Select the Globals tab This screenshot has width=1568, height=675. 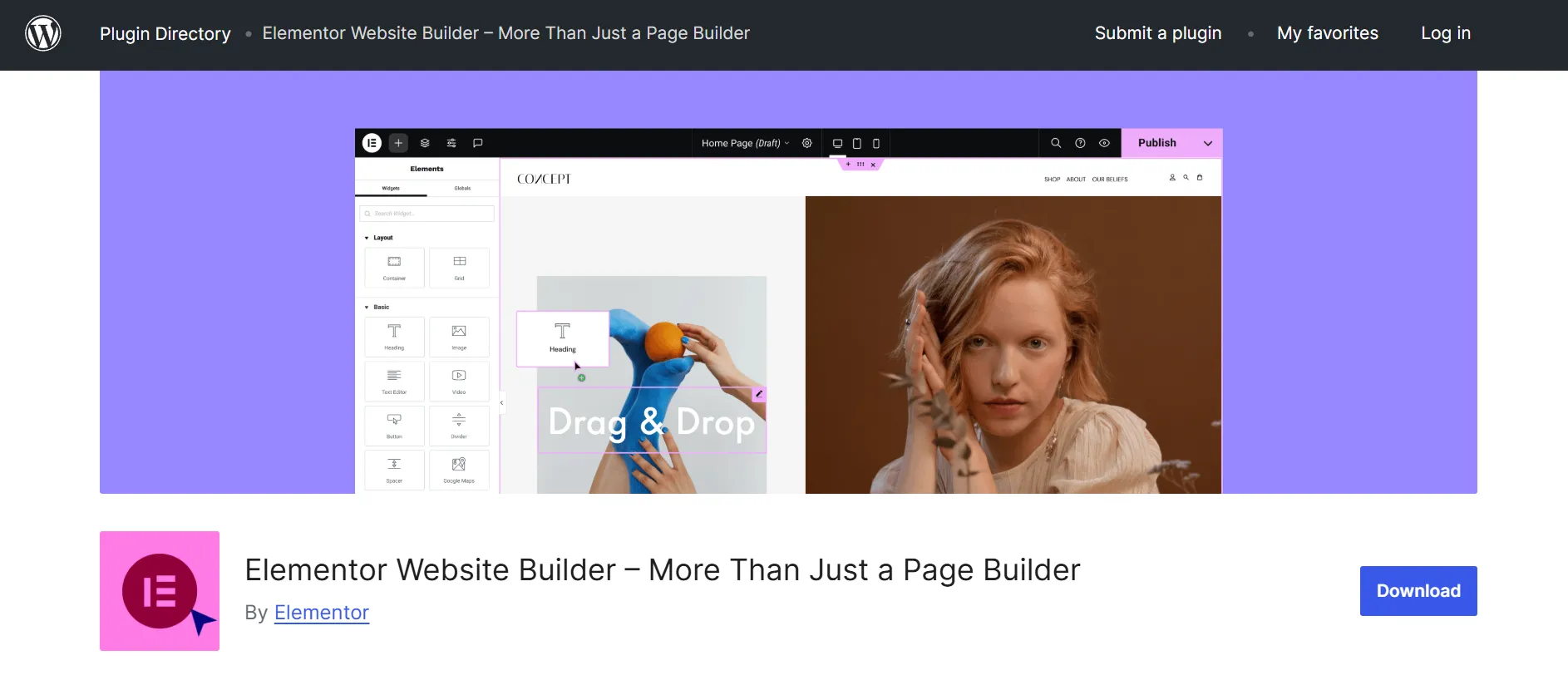click(x=462, y=189)
